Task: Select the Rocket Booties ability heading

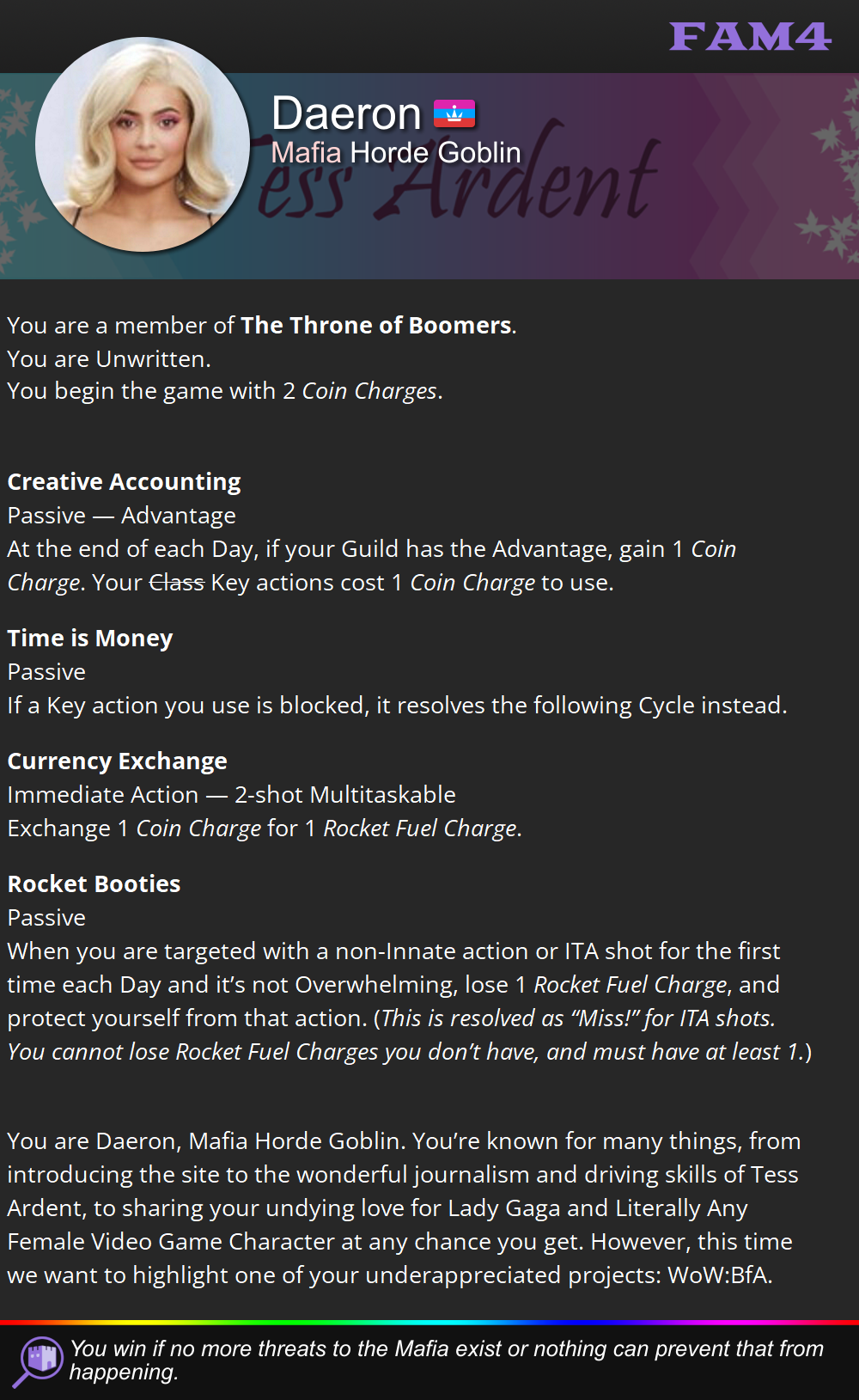Action: (94, 884)
